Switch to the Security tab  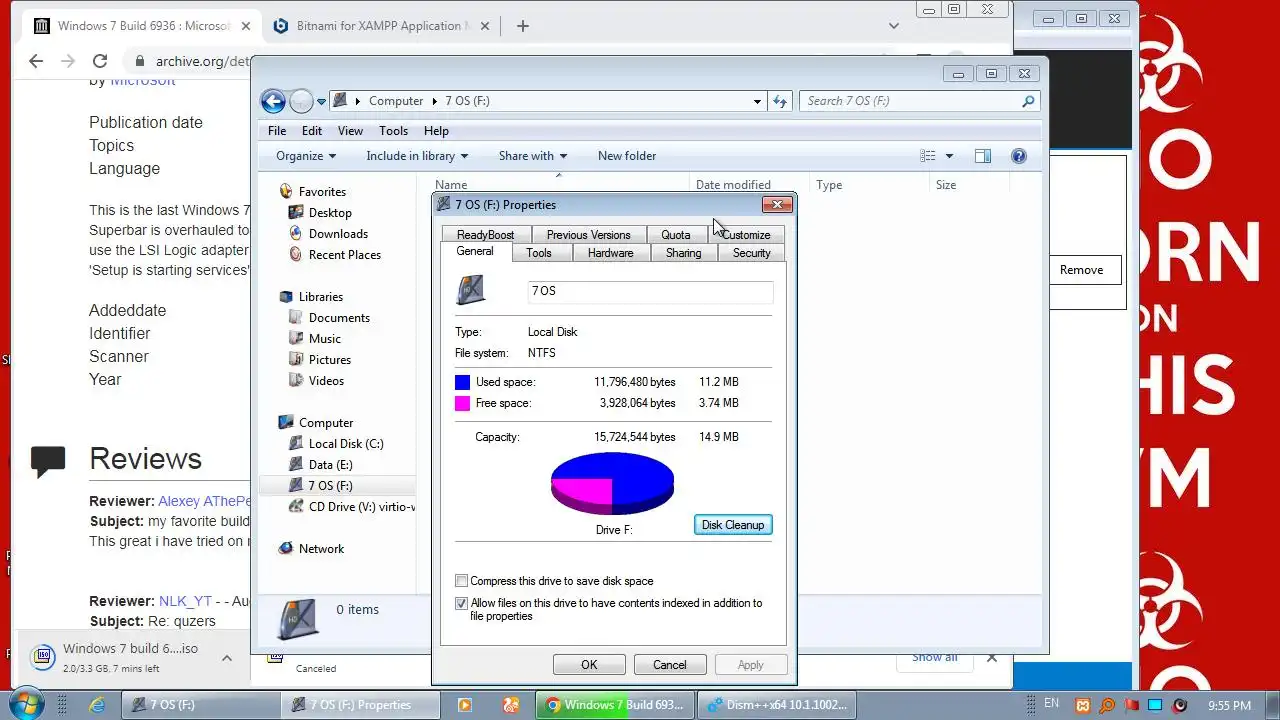(x=751, y=253)
